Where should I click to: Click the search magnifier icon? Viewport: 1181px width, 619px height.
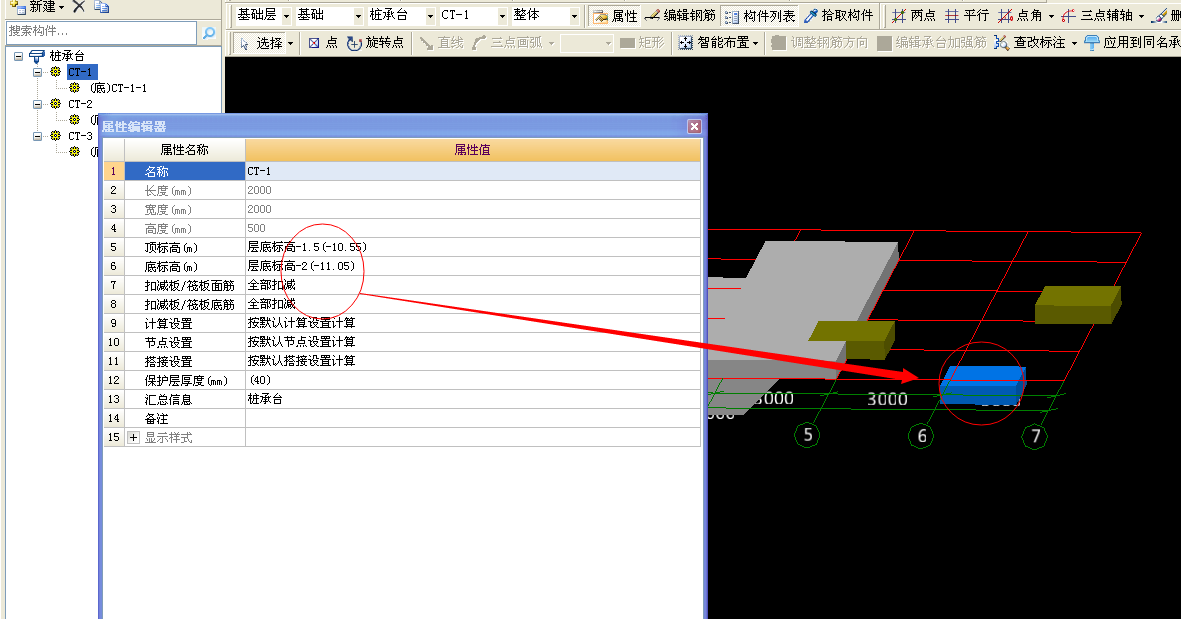pyautogui.click(x=209, y=32)
